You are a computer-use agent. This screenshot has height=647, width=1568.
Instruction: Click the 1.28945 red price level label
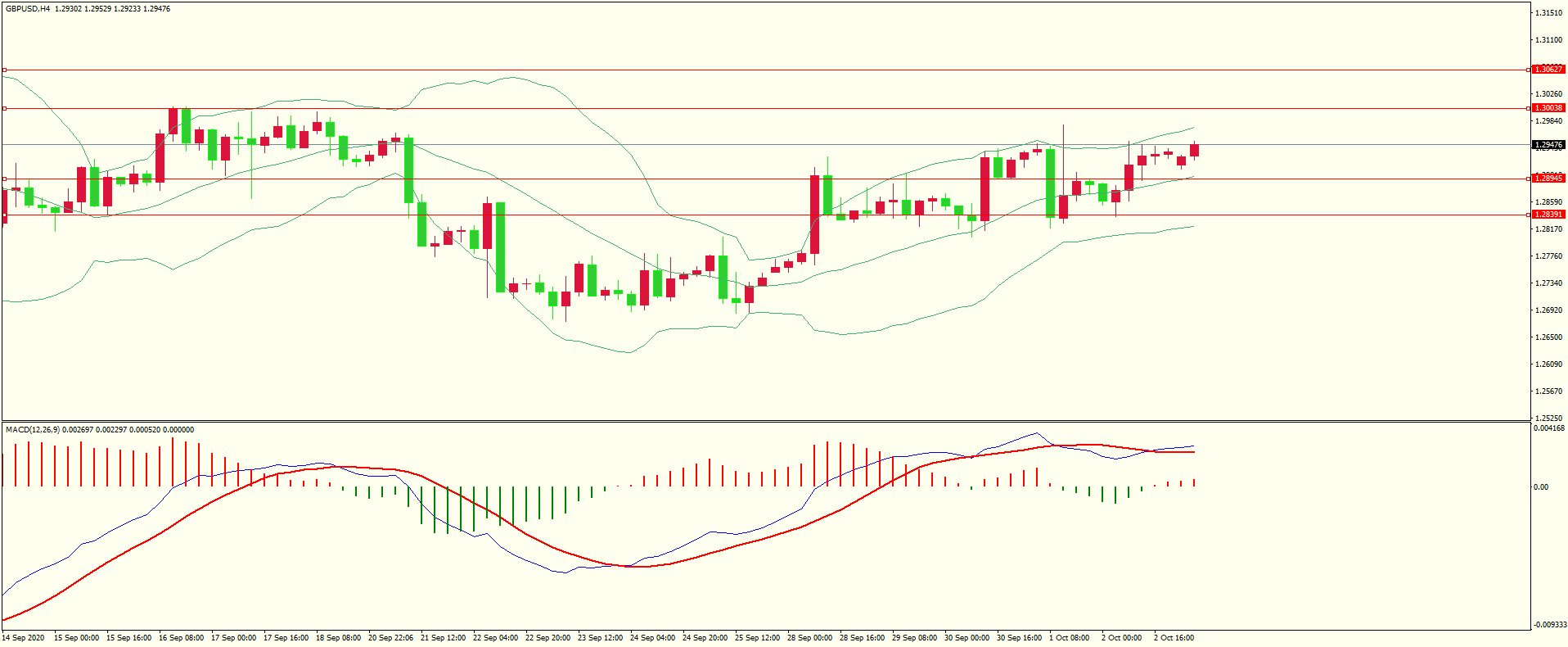[x=1548, y=179]
